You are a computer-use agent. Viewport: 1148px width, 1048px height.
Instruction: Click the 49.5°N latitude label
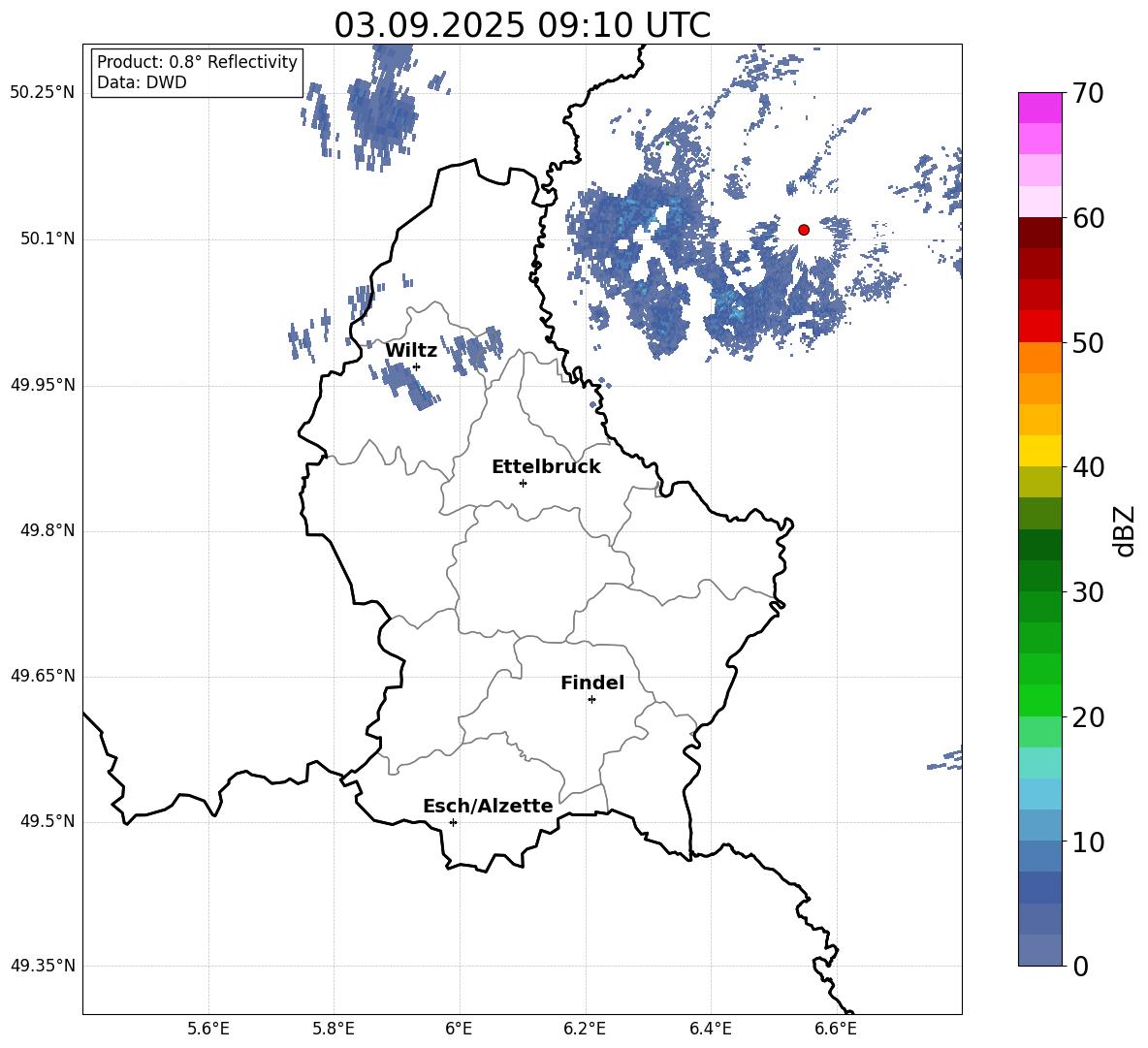pyautogui.click(x=48, y=821)
